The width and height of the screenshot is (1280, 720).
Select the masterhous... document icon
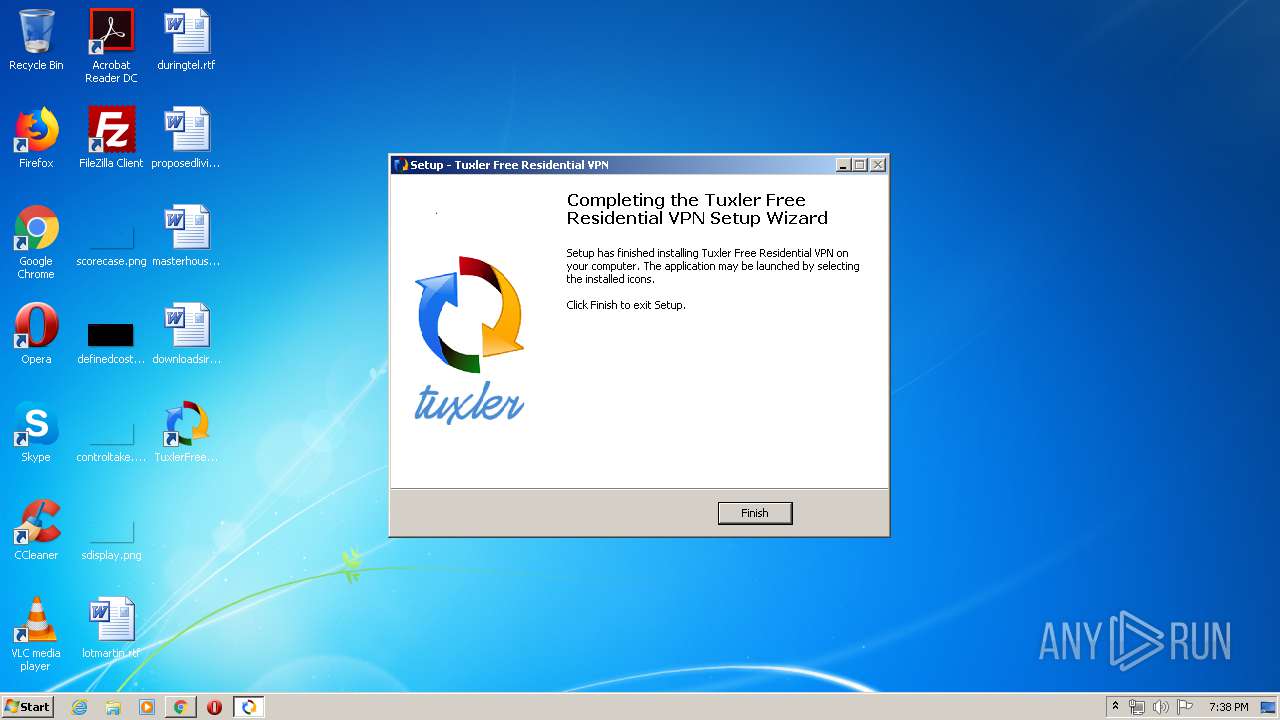pyautogui.click(x=186, y=236)
